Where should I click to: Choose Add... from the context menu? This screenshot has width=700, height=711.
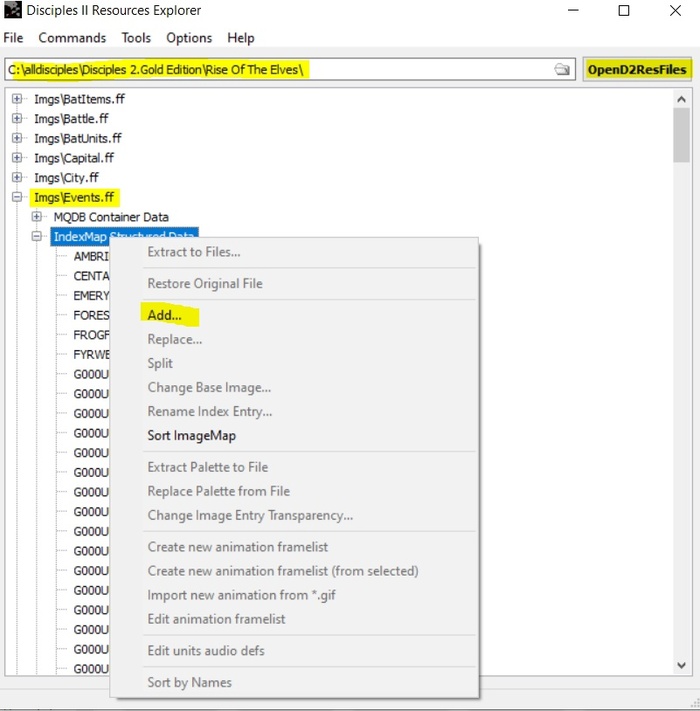pos(165,315)
